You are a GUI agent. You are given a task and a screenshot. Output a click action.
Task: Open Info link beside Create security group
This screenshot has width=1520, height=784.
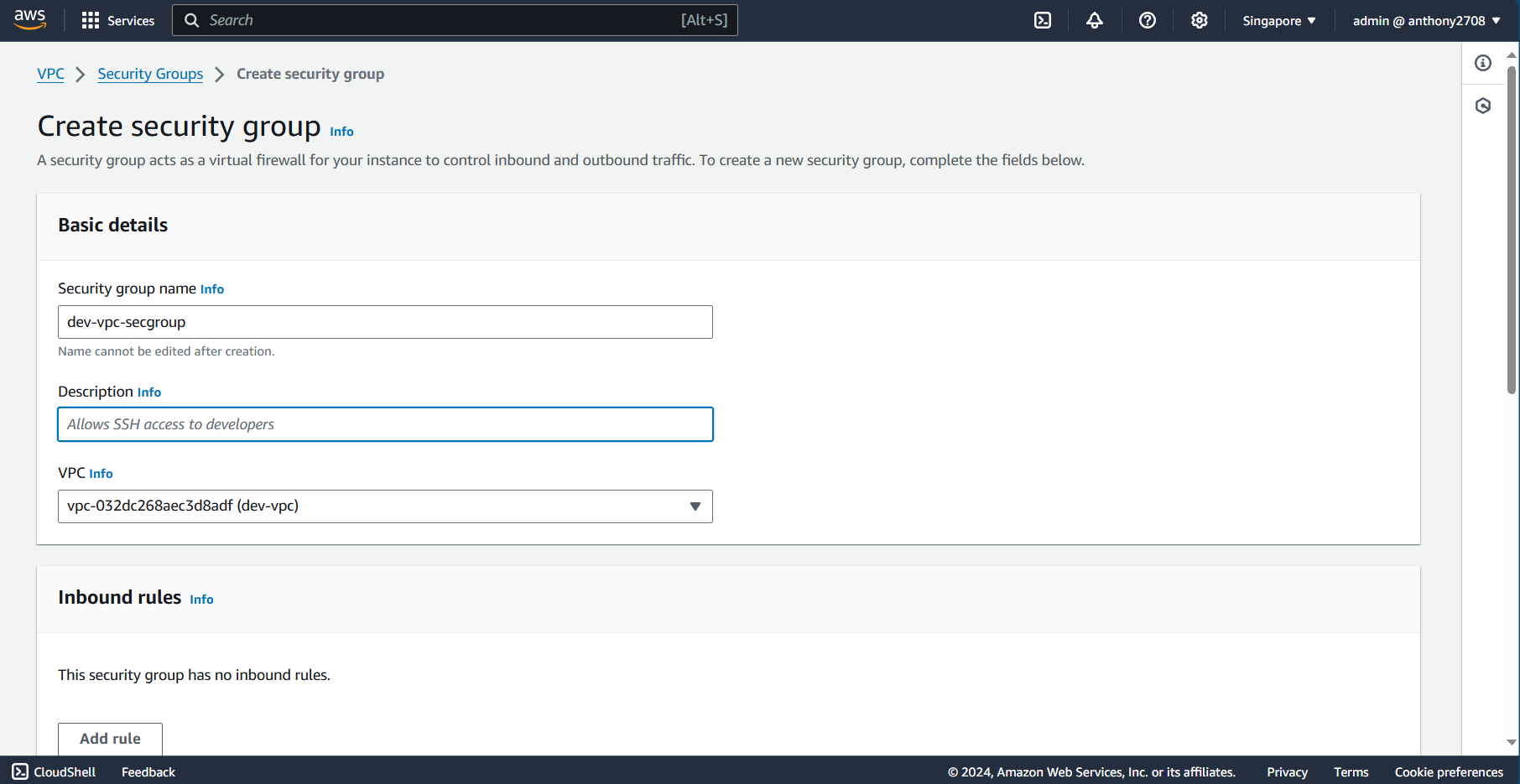pyautogui.click(x=341, y=132)
